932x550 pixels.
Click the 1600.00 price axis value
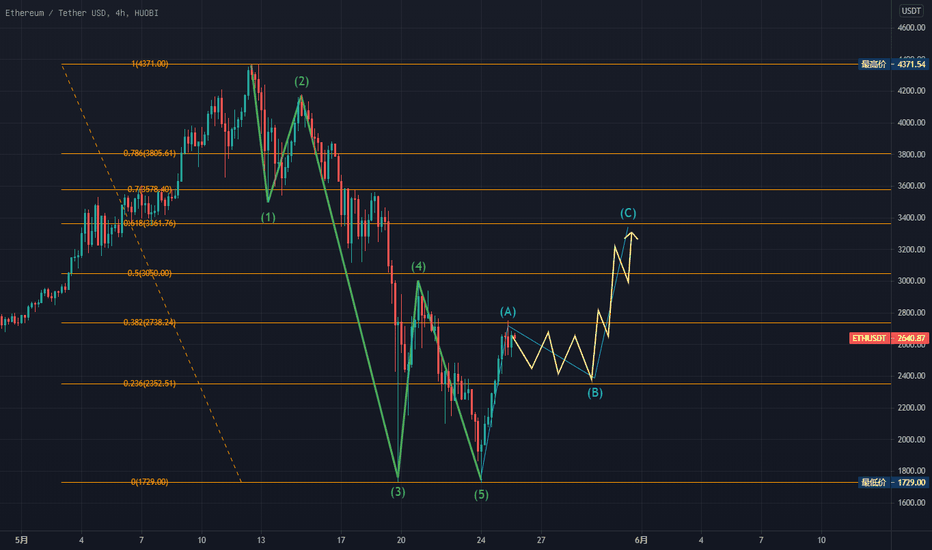coord(911,503)
